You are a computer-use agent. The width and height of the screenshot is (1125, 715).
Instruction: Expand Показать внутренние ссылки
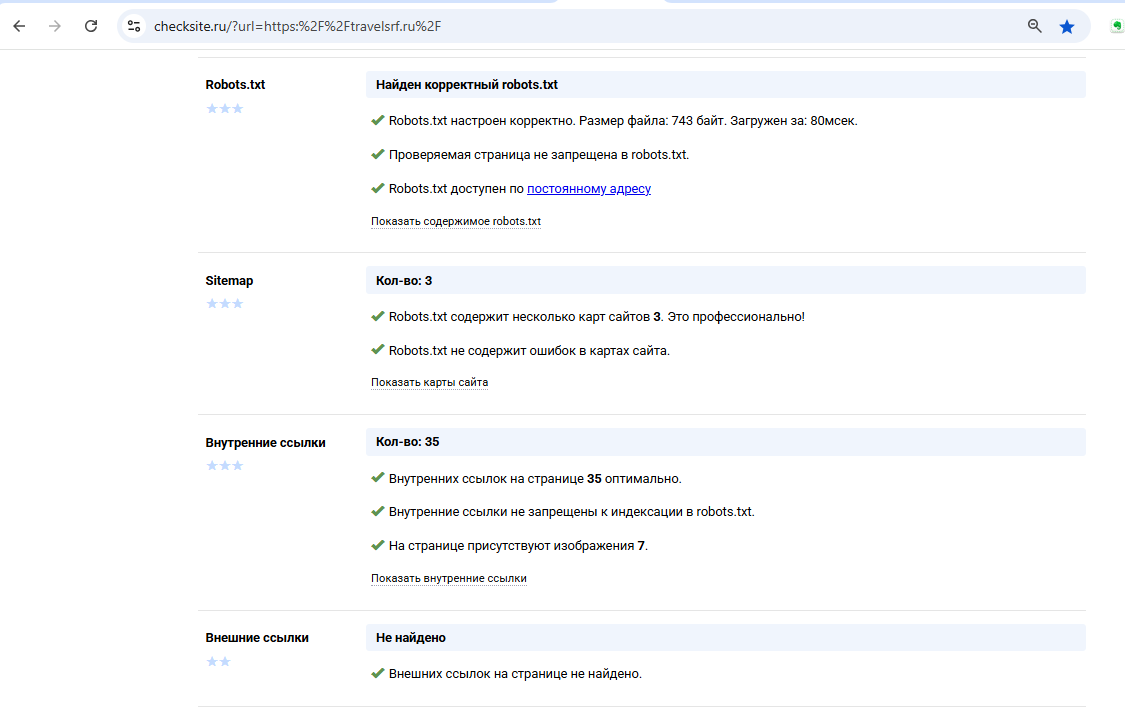coord(448,578)
